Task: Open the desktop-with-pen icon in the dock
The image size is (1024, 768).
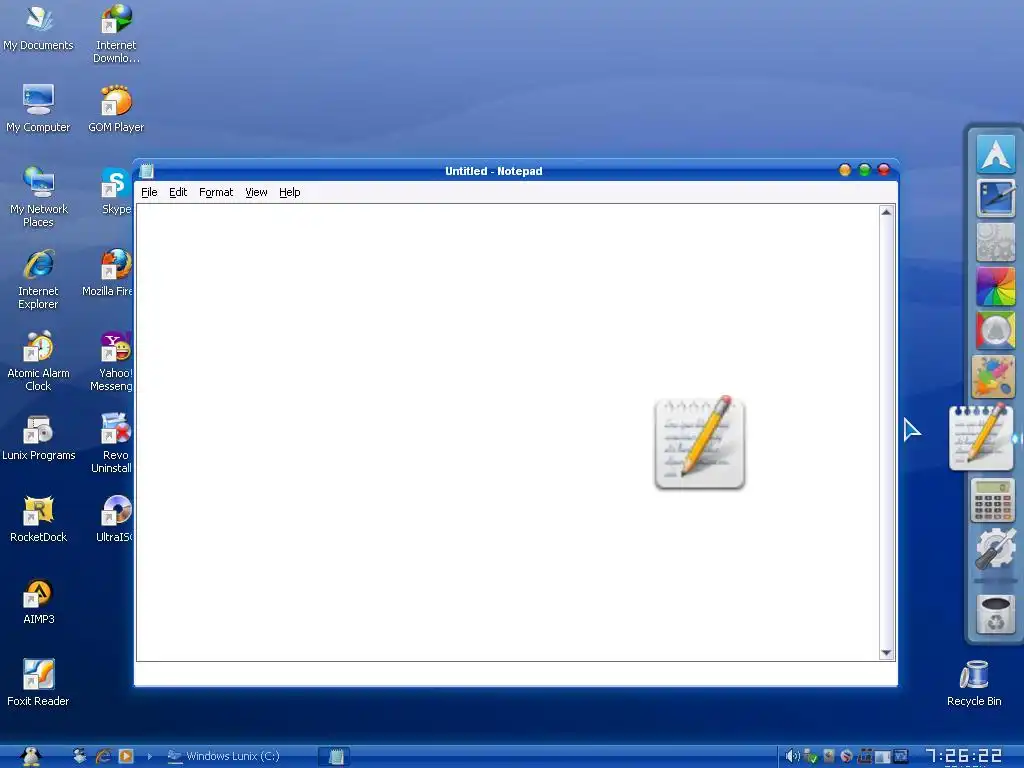Action: [x=995, y=197]
